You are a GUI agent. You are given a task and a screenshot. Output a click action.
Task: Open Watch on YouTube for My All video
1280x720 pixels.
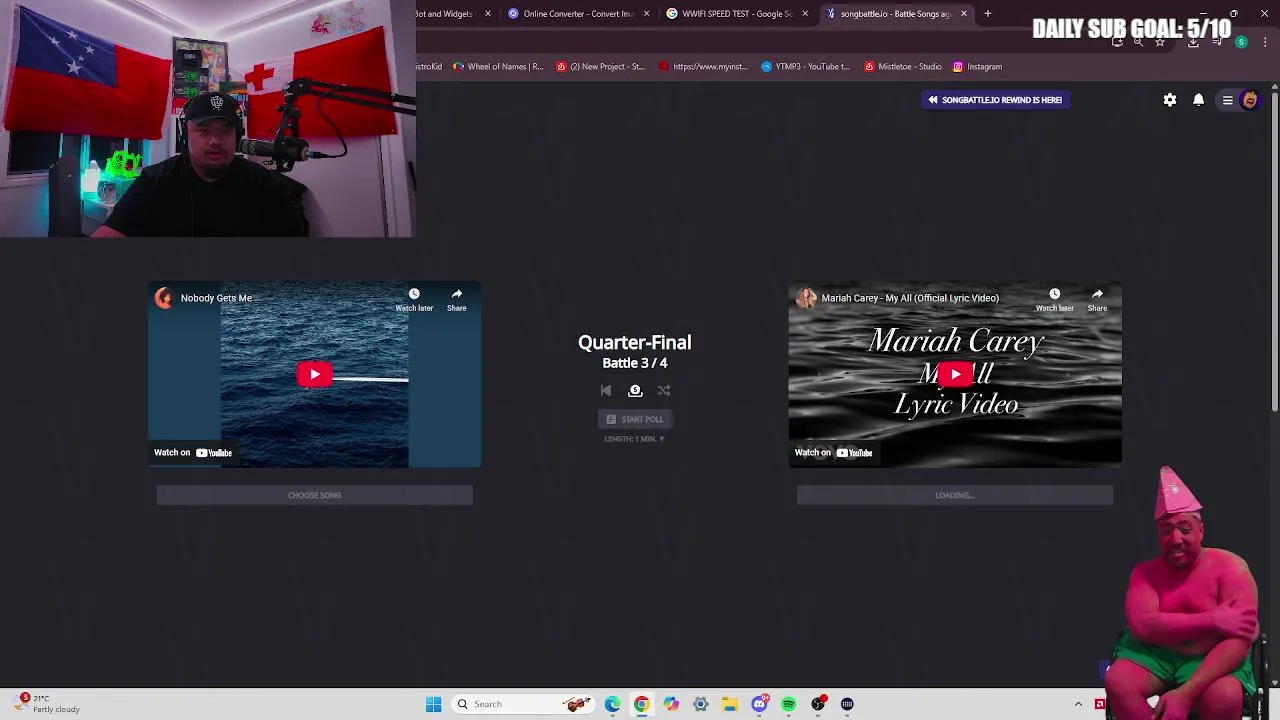tap(833, 453)
